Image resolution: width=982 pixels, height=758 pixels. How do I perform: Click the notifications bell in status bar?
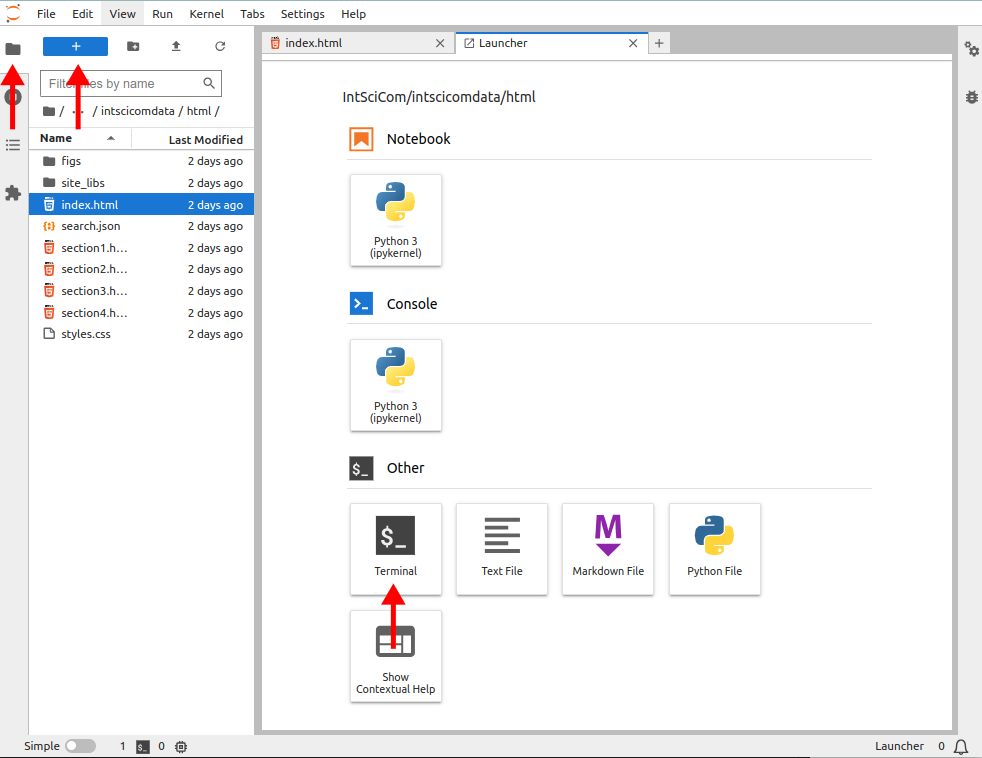[961, 747]
